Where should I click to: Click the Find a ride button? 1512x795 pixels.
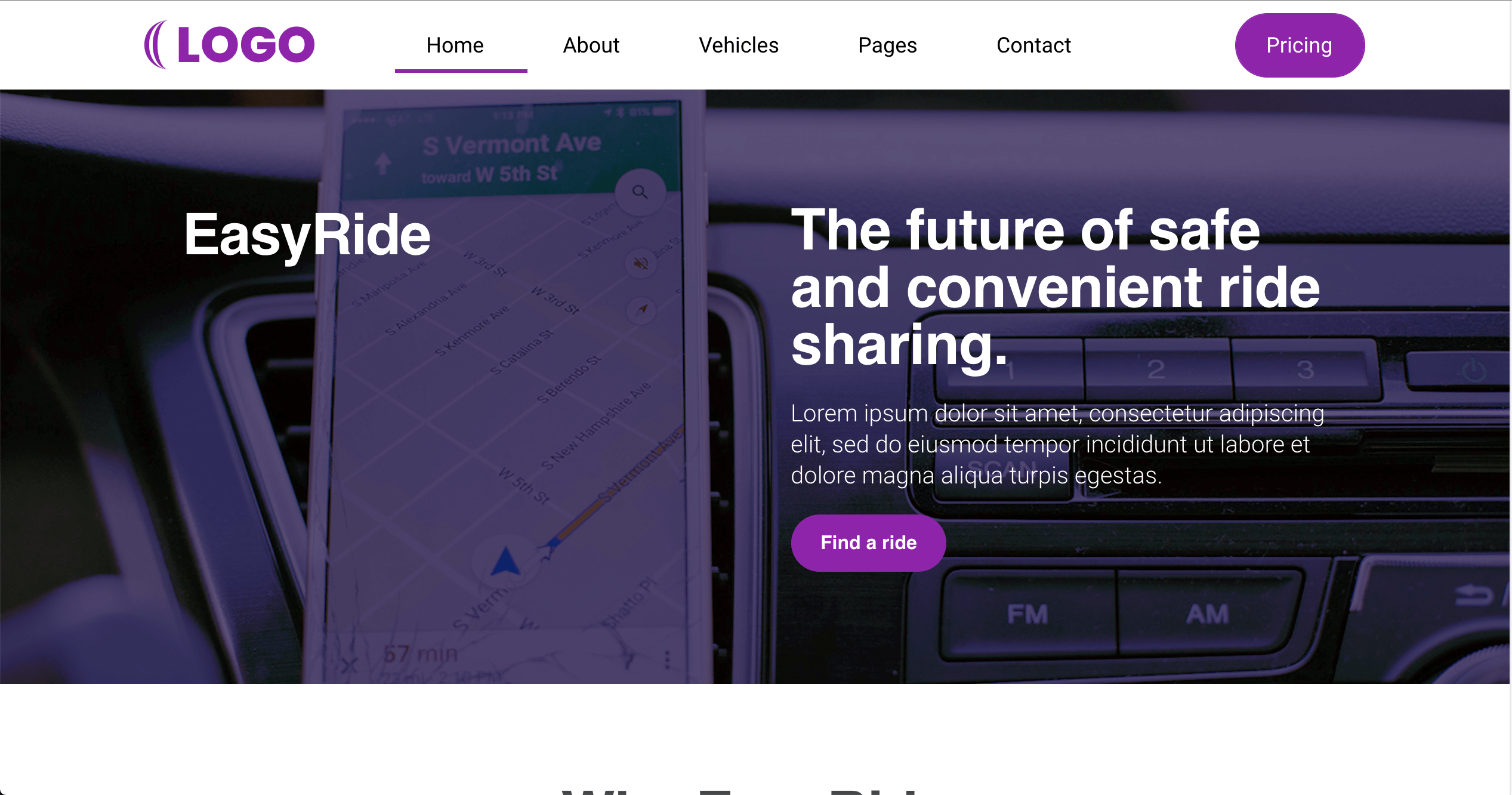(x=868, y=543)
